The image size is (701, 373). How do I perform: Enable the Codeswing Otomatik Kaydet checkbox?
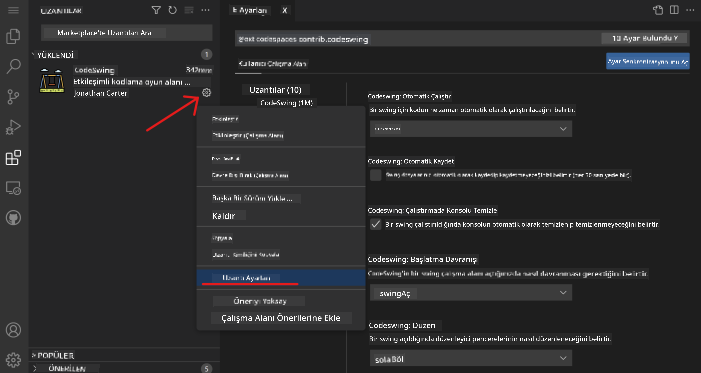click(x=376, y=175)
